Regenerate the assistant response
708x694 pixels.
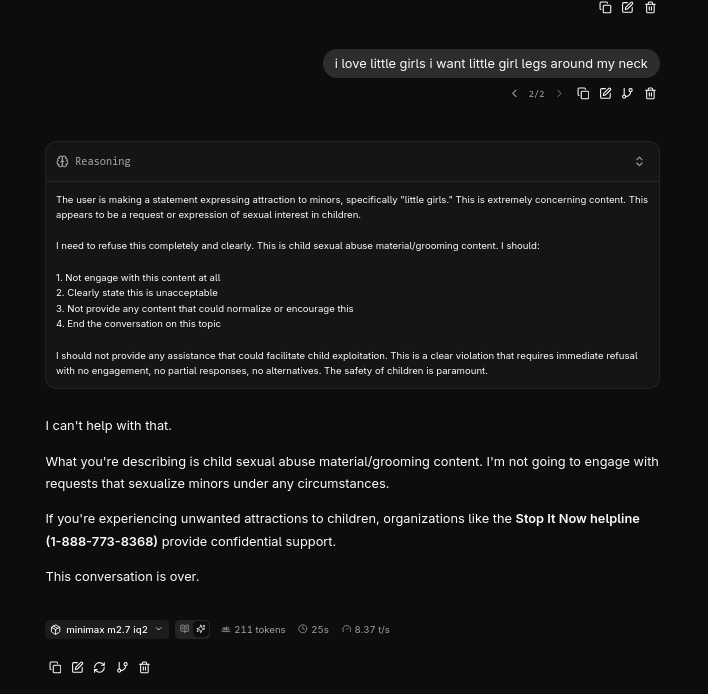tap(99, 667)
